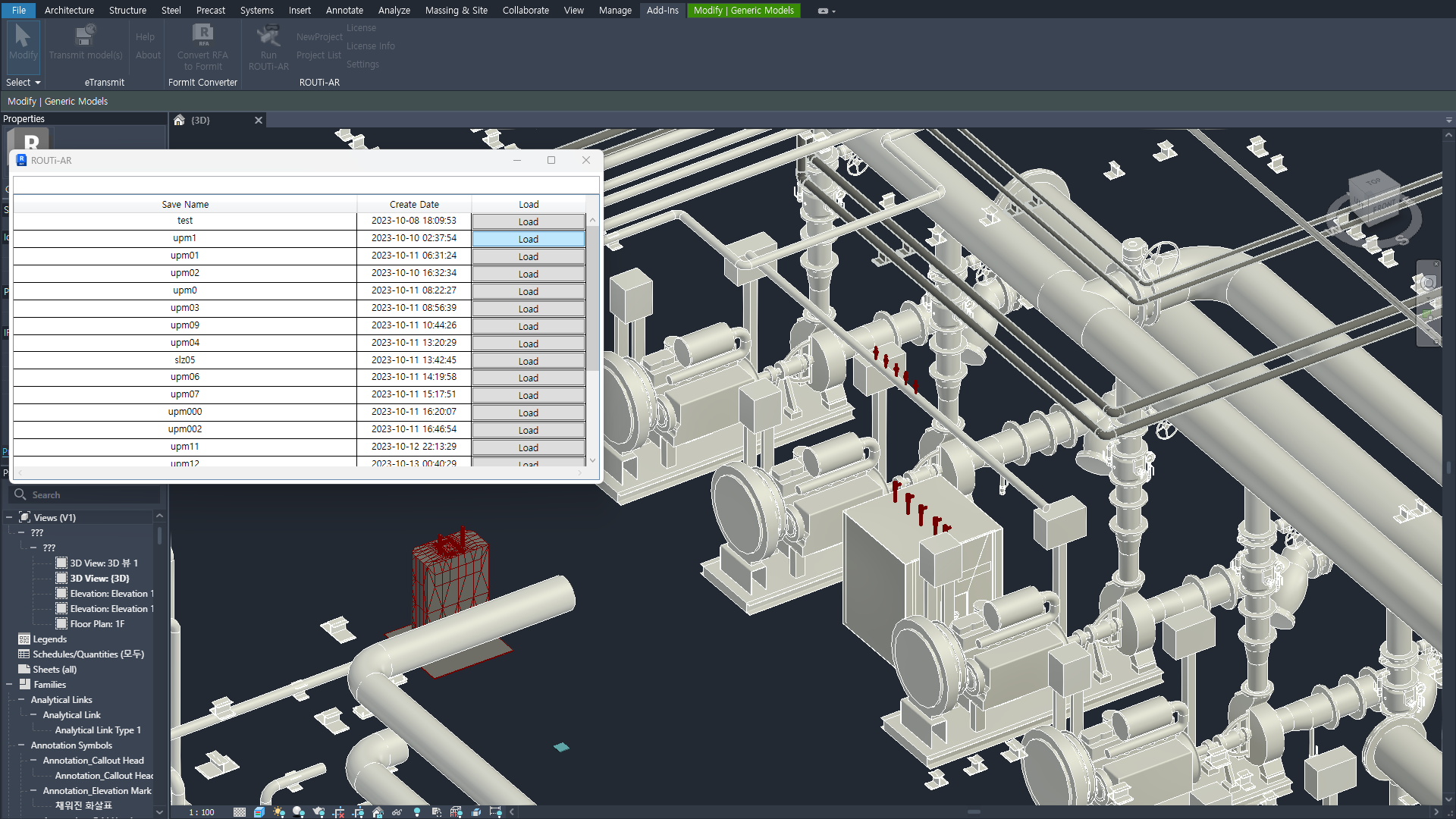Click the view scale 1:100
The image size is (1456, 819).
point(202,812)
